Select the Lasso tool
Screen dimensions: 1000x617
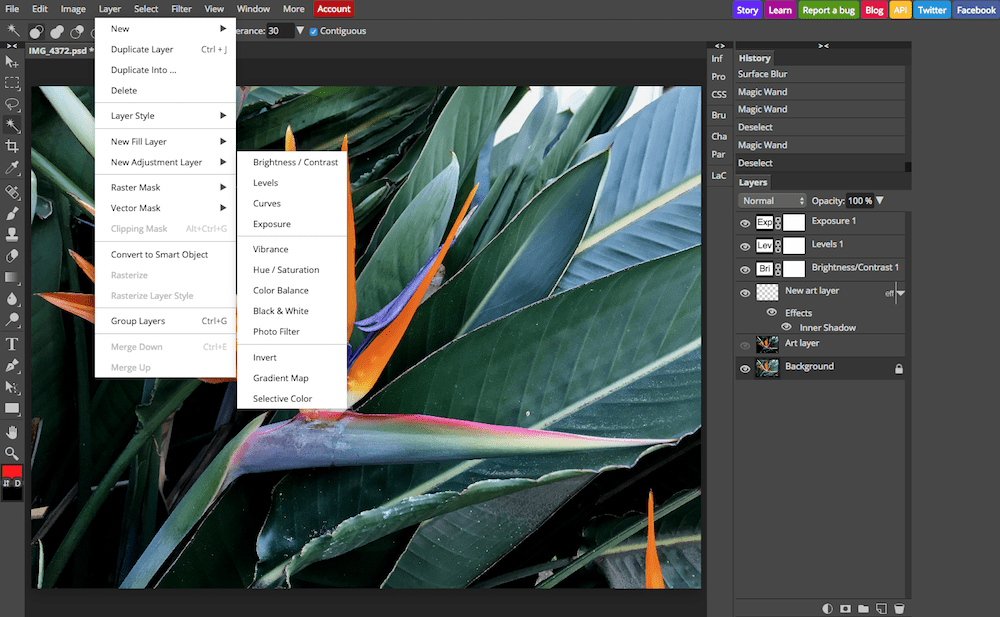[x=13, y=104]
